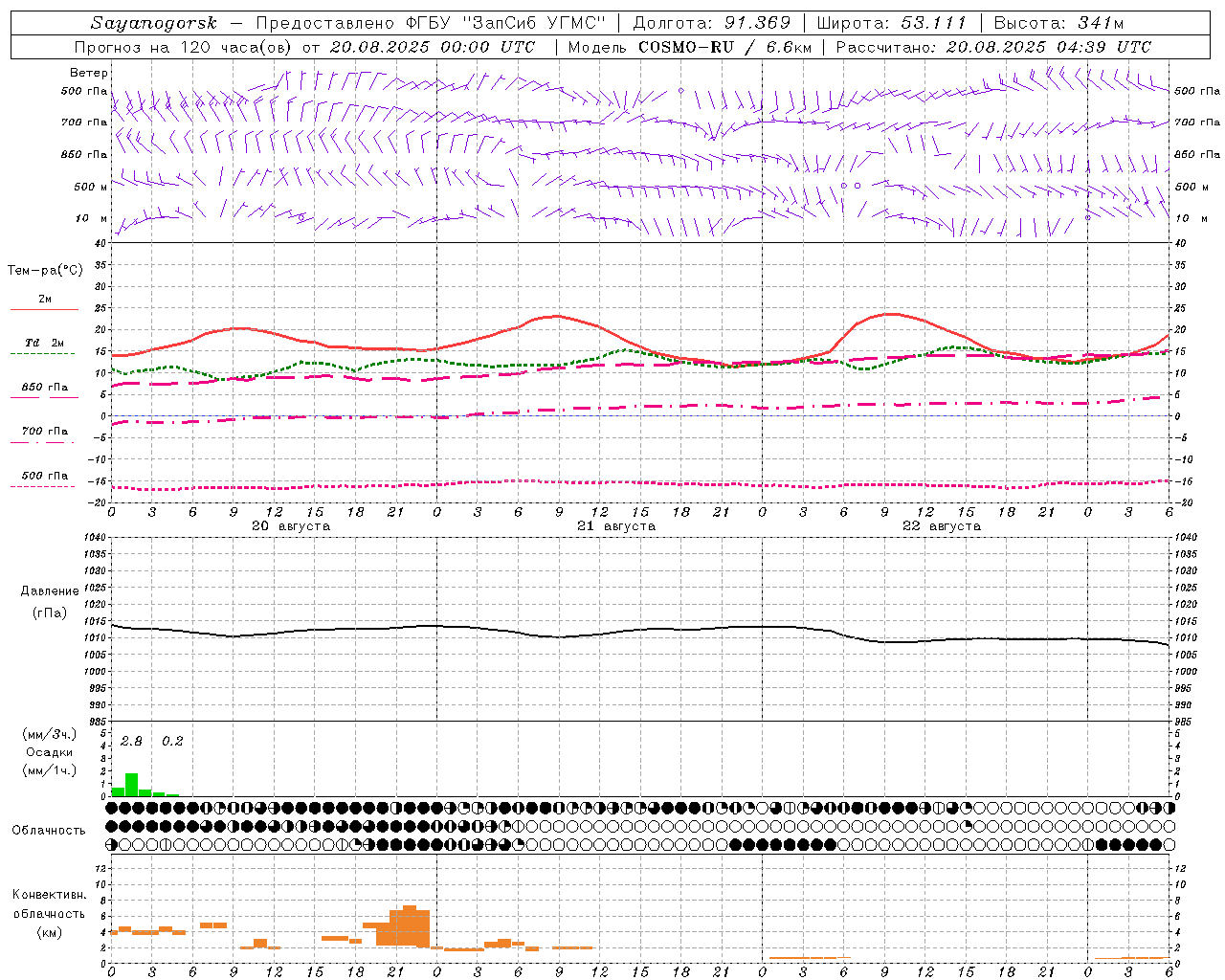The width and height of the screenshot is (1225, 980).
Task: Click the date label 22 августа
Action: click(x=942, y=526)
